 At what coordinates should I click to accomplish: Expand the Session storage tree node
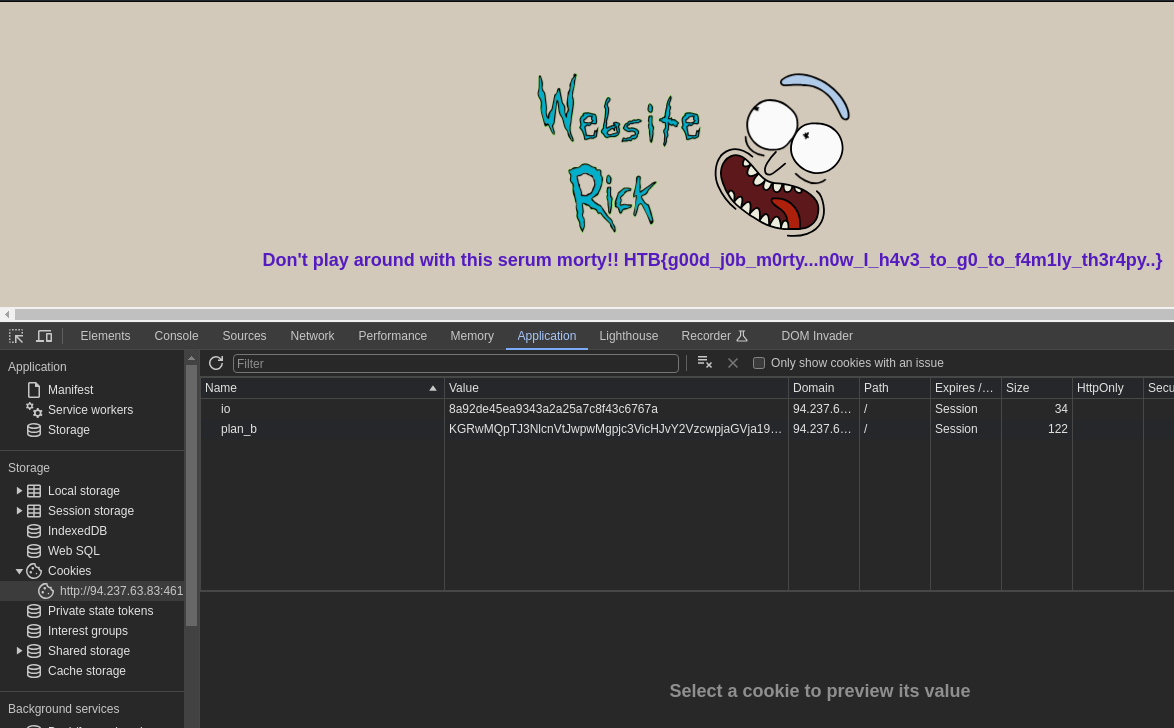19,511
